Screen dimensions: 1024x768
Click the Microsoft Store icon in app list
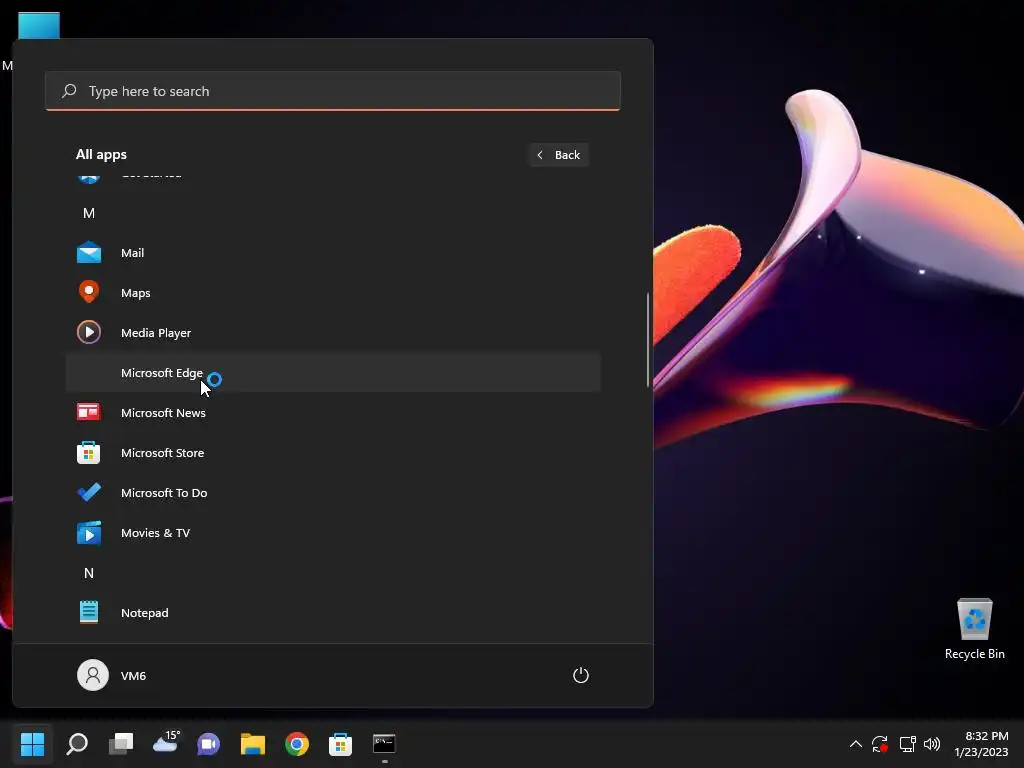[89, 452]
